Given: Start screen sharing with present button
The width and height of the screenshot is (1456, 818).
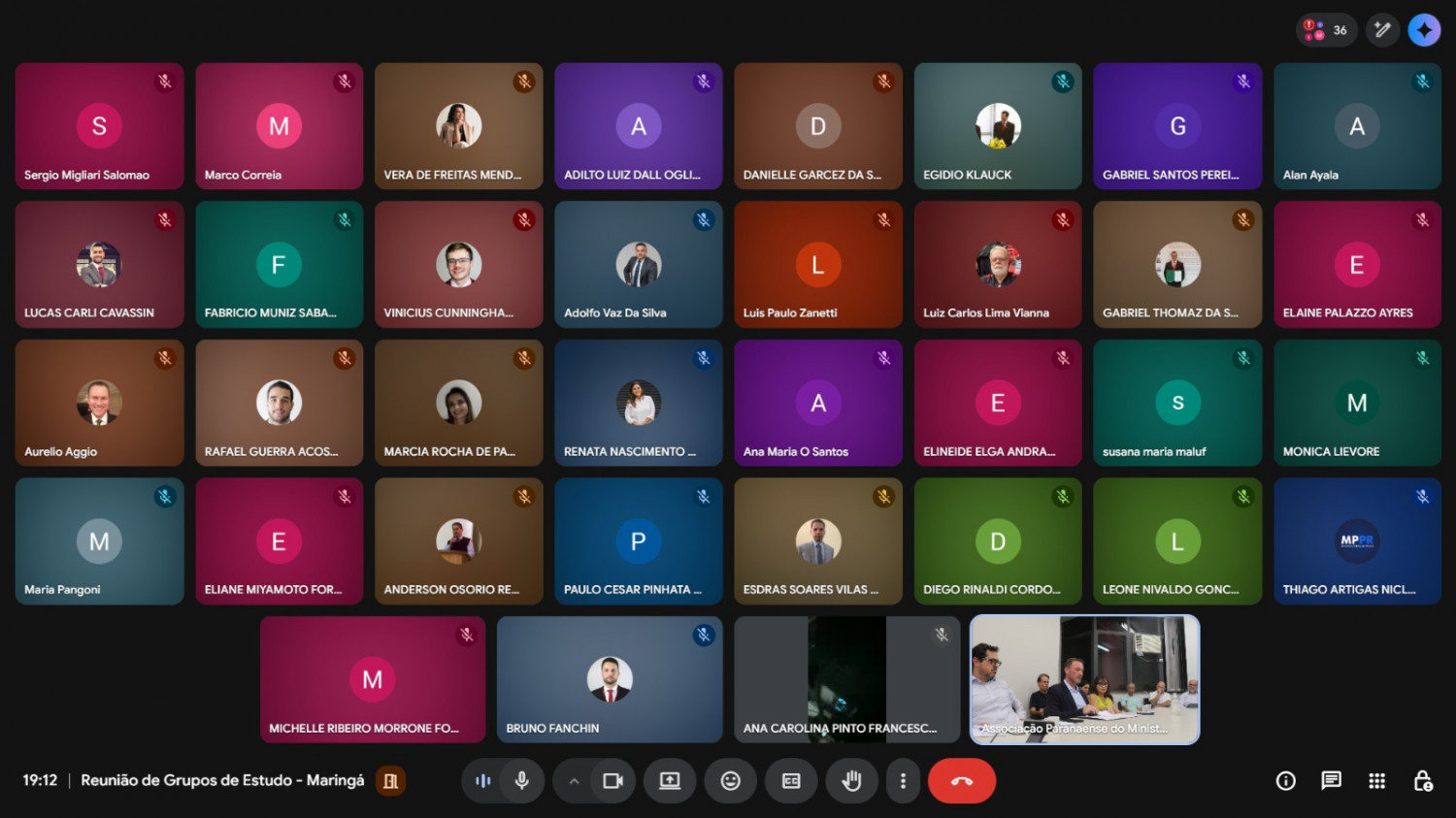Looking at the screenshot, I should pos(670,781).
